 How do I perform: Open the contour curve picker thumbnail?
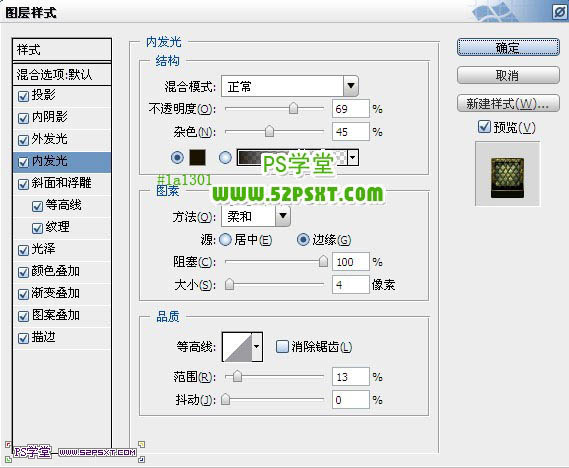(237, 347)
